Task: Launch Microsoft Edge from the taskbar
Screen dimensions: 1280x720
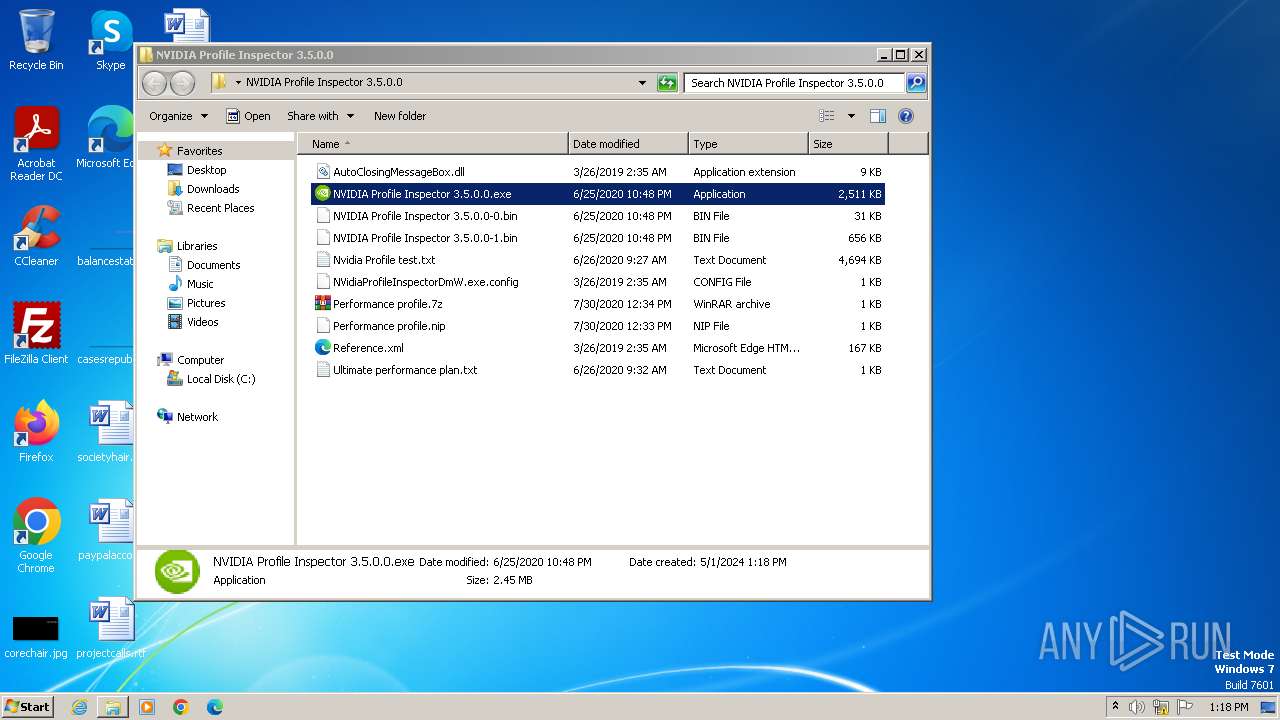Action: click(x=215, y=707)
